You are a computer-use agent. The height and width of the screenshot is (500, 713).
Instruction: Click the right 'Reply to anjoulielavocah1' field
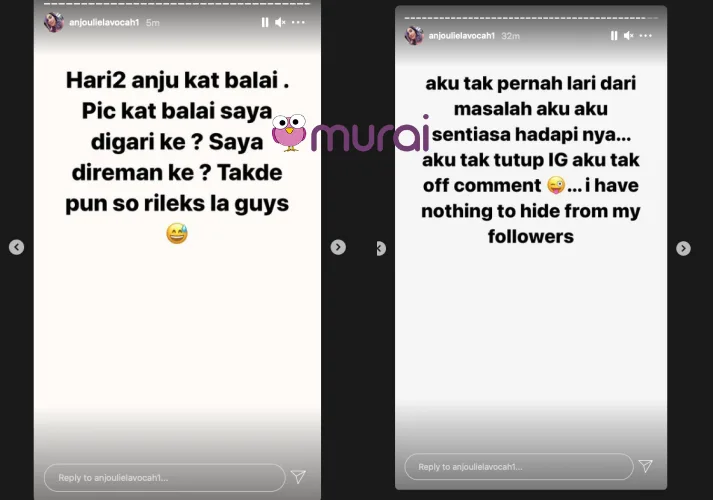click(519, 467)
